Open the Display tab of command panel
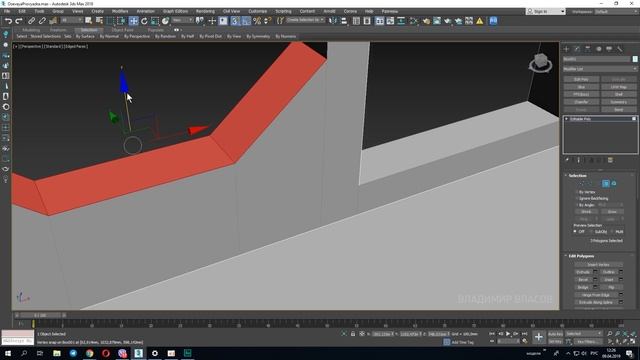The height and width of the screenshot is (360, 640). [x=609, y=49]
